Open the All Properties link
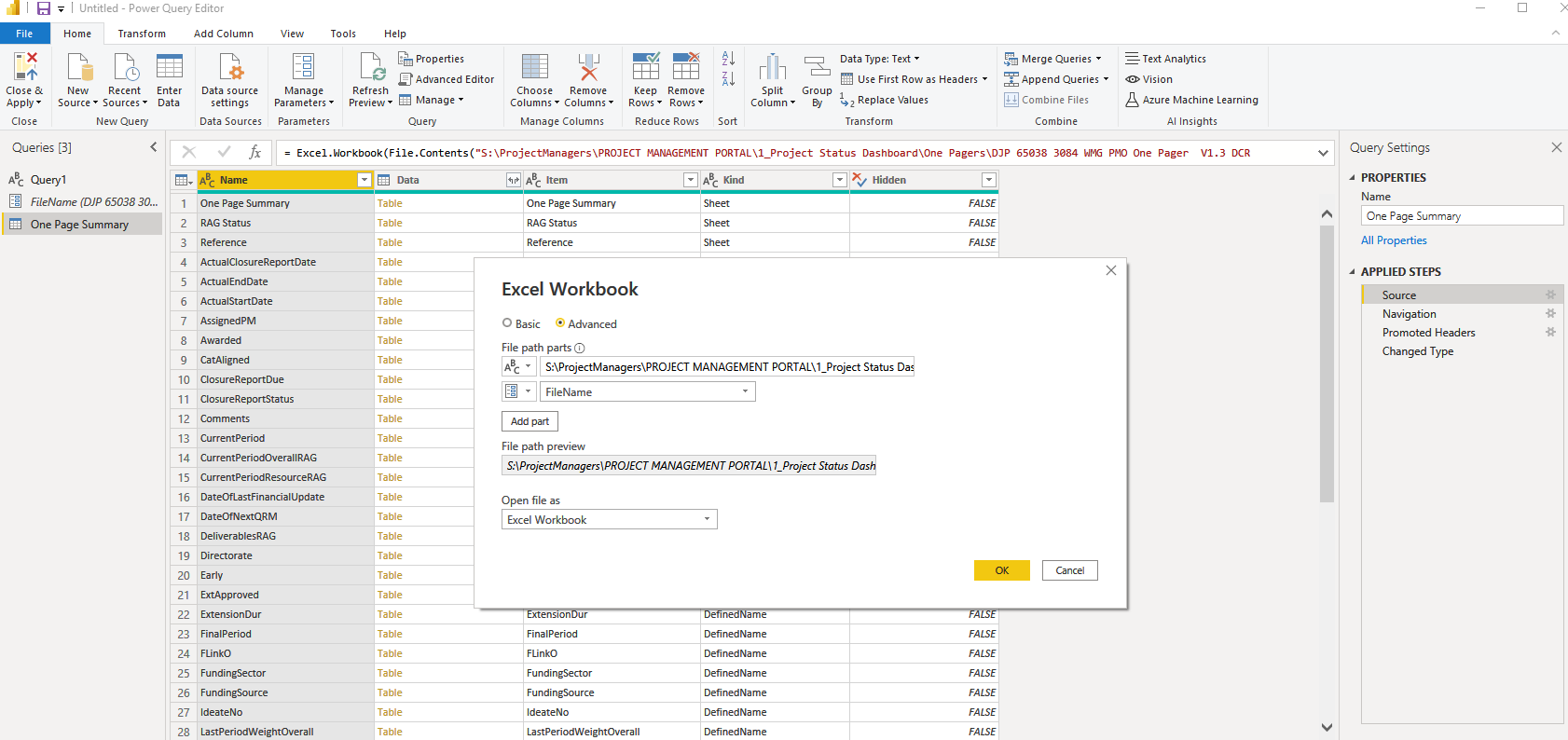Image resolution: width=1568 pixels, height=740 pixels. coord(1394,240)
